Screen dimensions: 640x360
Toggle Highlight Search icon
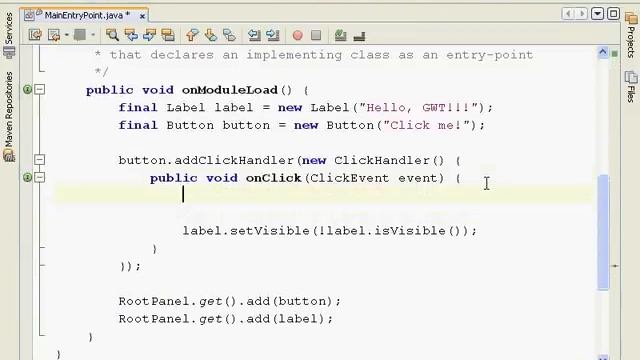pos(168,35)
